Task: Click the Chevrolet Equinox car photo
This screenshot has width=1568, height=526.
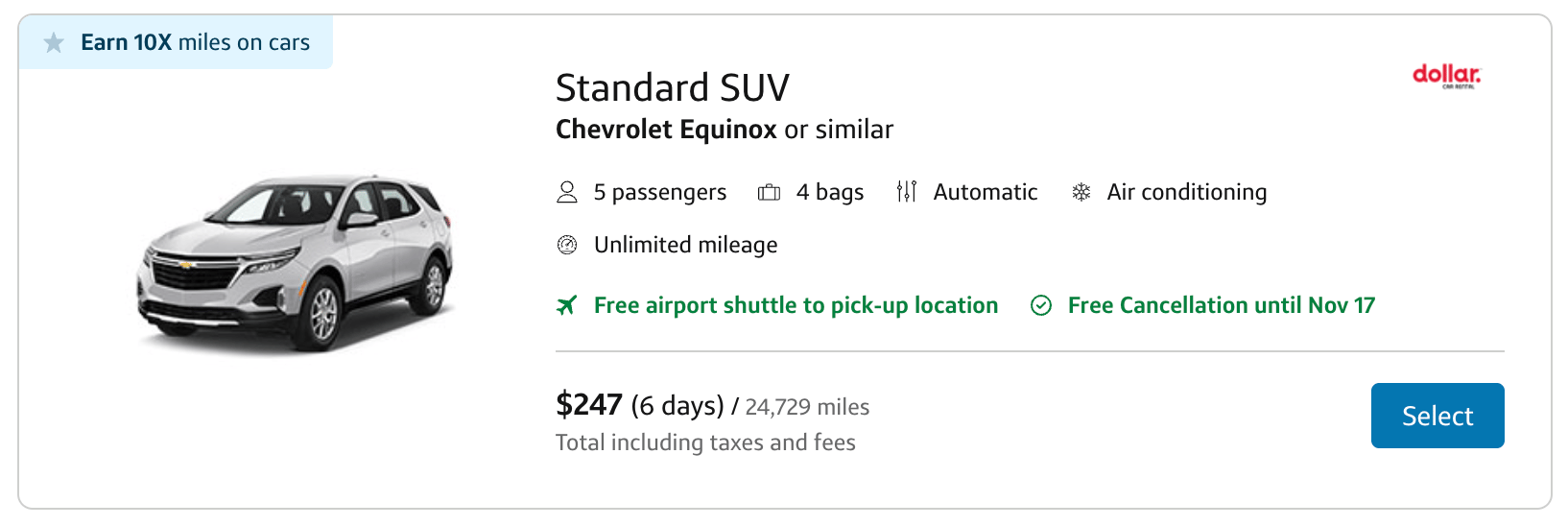Action: (296, 261)
